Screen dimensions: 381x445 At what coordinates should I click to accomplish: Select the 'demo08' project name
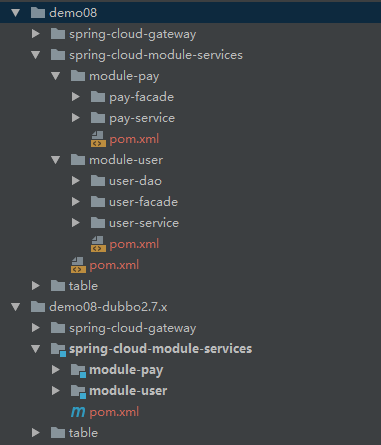tap(73, 13)
